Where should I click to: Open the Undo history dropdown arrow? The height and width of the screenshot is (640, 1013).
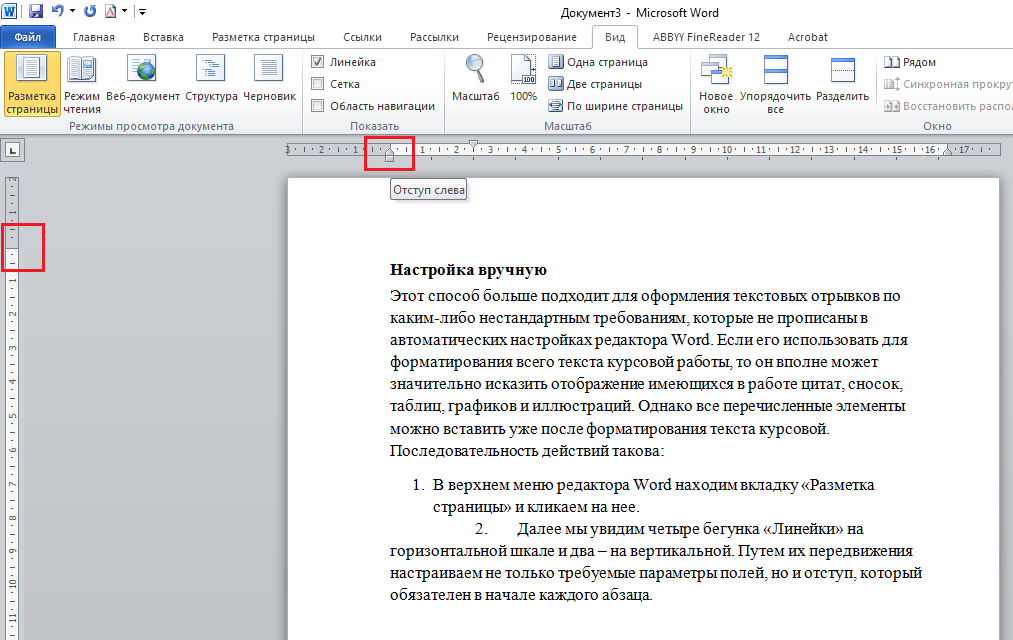coord(72,11)
